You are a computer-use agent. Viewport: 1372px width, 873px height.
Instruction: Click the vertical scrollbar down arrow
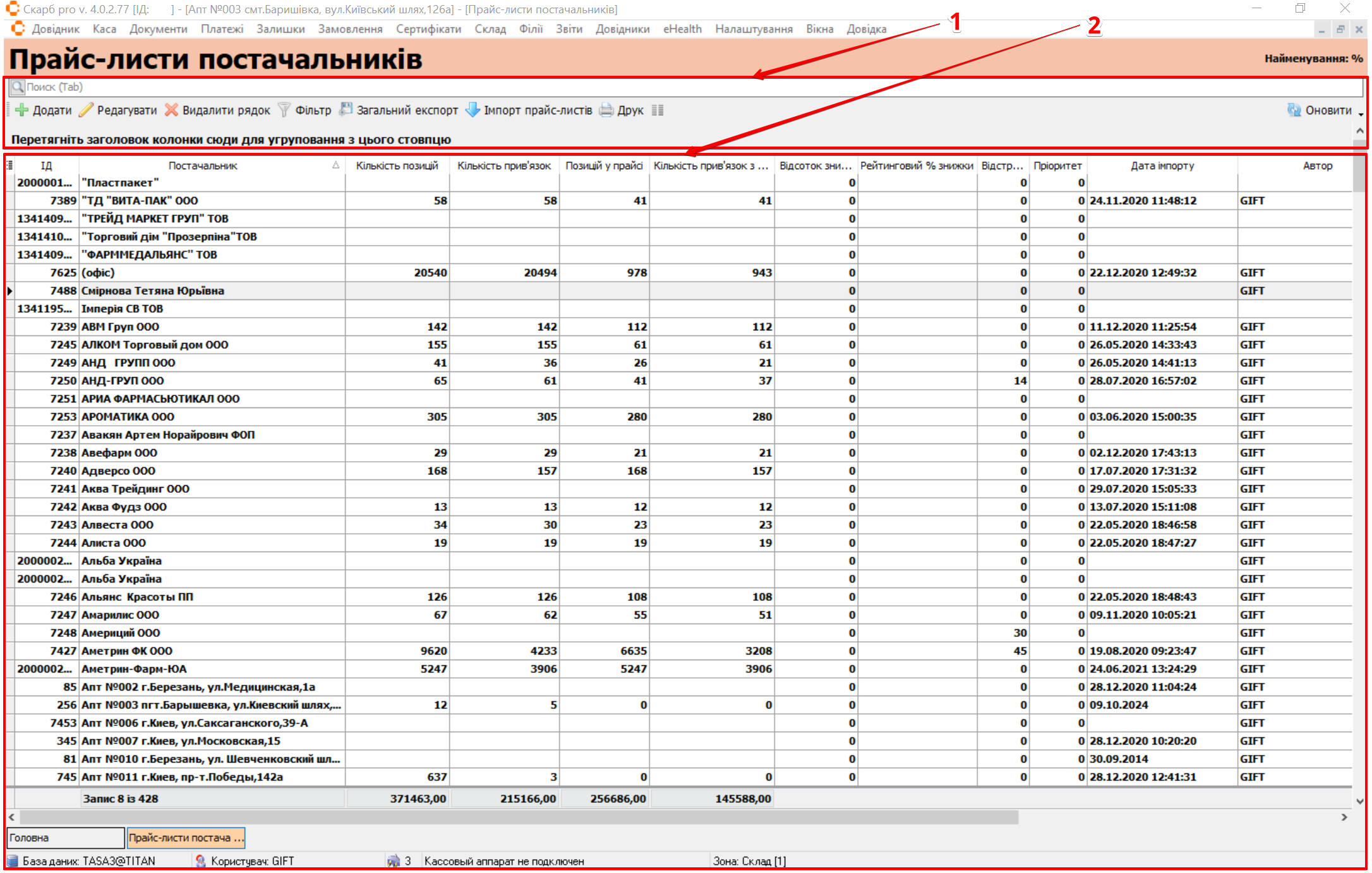click(x=1360, y=801)
